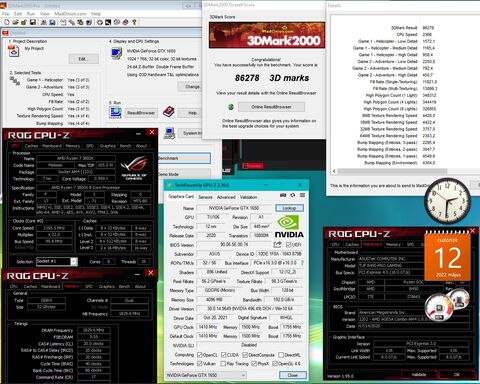The width and height of the screenshot is (480, 384).
Task: Click the Close button in GPU-Z
Action: click(x=292, y=375)
